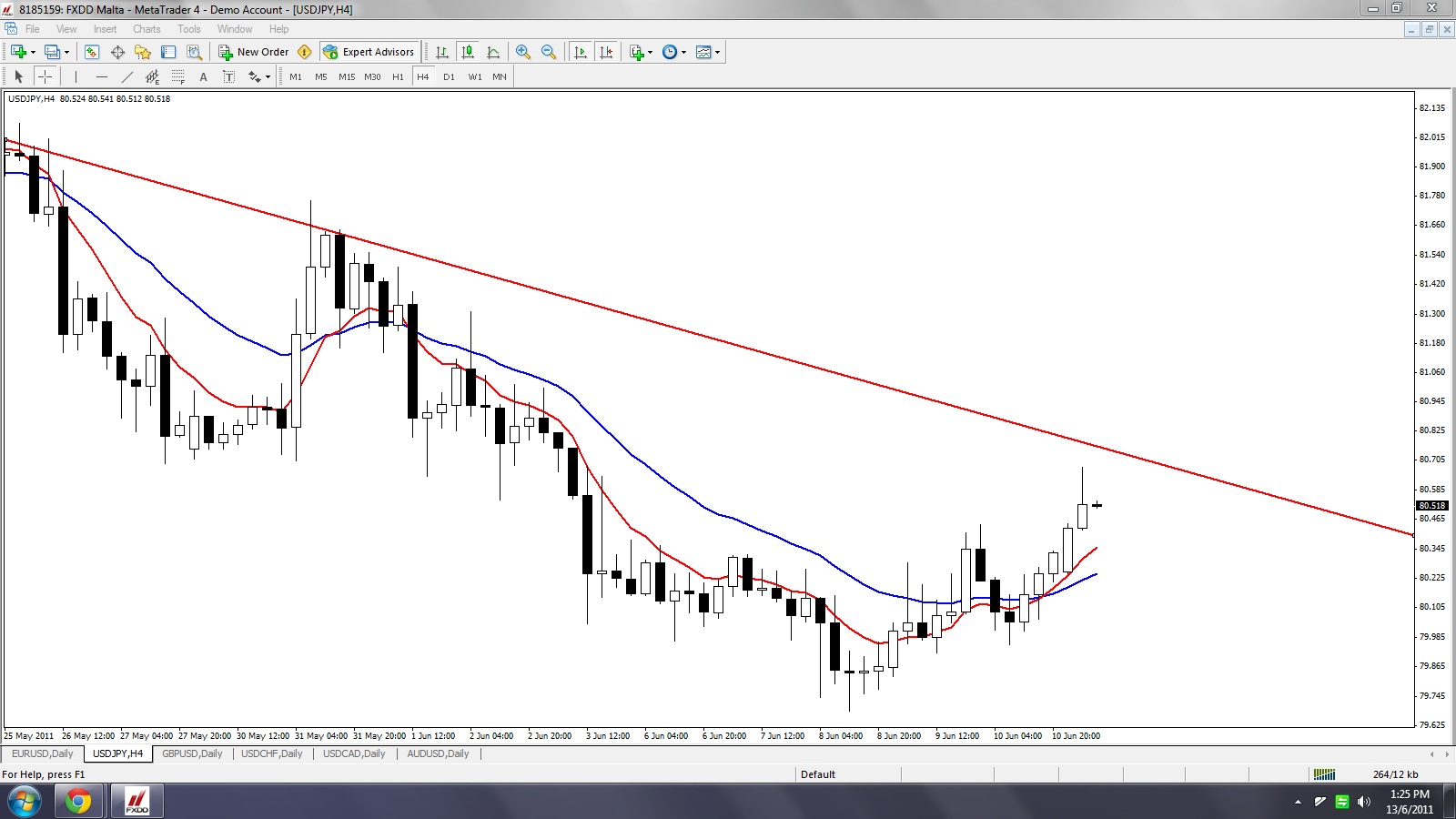The height and width of the screenshot is (819, 1456).
Task: Switch chart to Candlesticks display
Action: click(x=468, y=52)
